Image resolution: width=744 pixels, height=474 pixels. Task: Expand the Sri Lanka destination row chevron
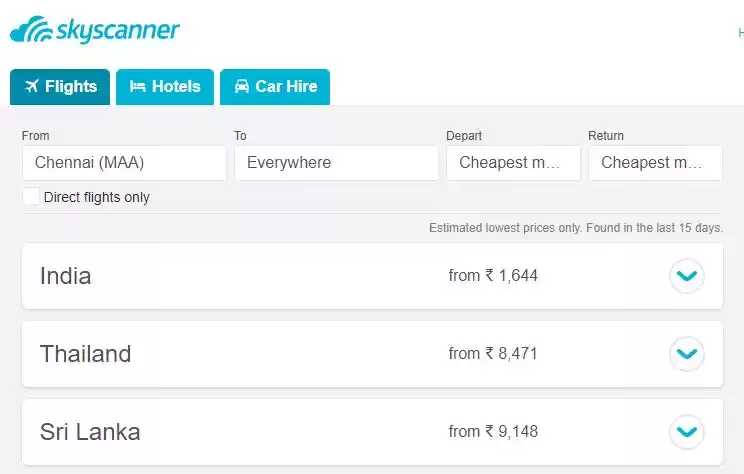(686, 431)
